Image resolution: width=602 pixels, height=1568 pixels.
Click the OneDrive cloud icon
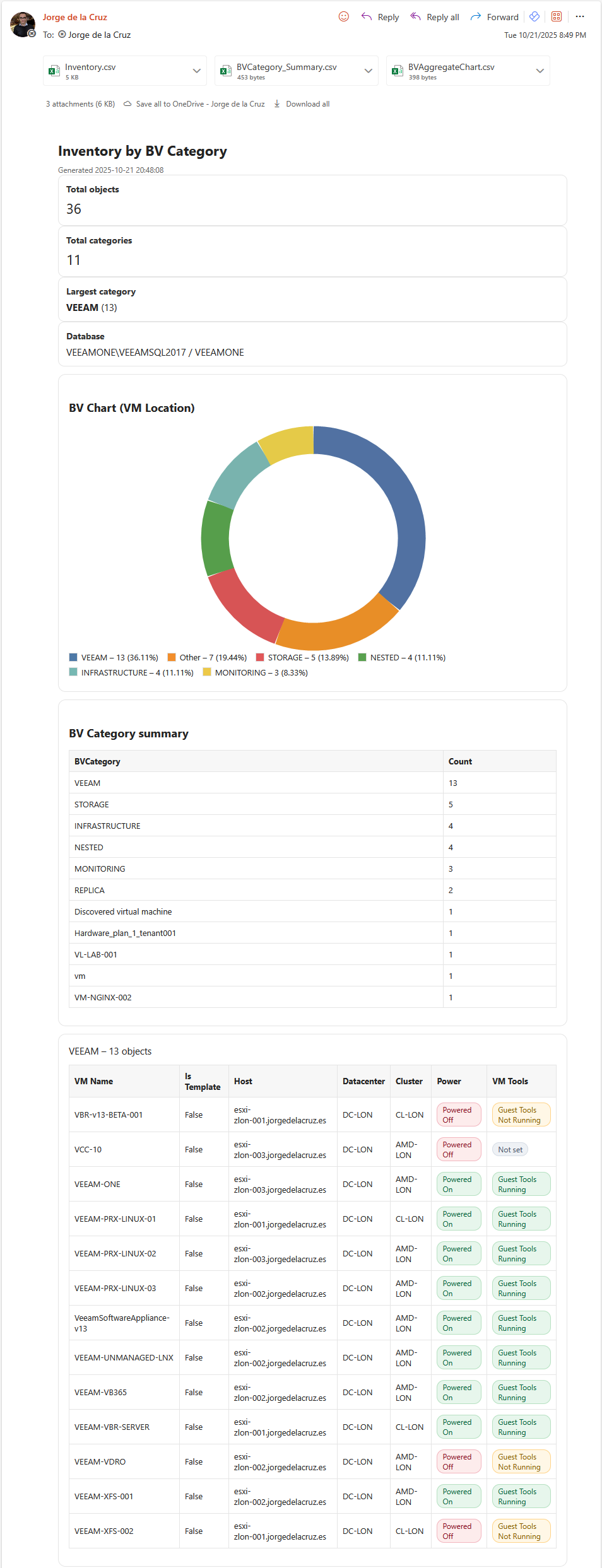(x=127, y=104)
